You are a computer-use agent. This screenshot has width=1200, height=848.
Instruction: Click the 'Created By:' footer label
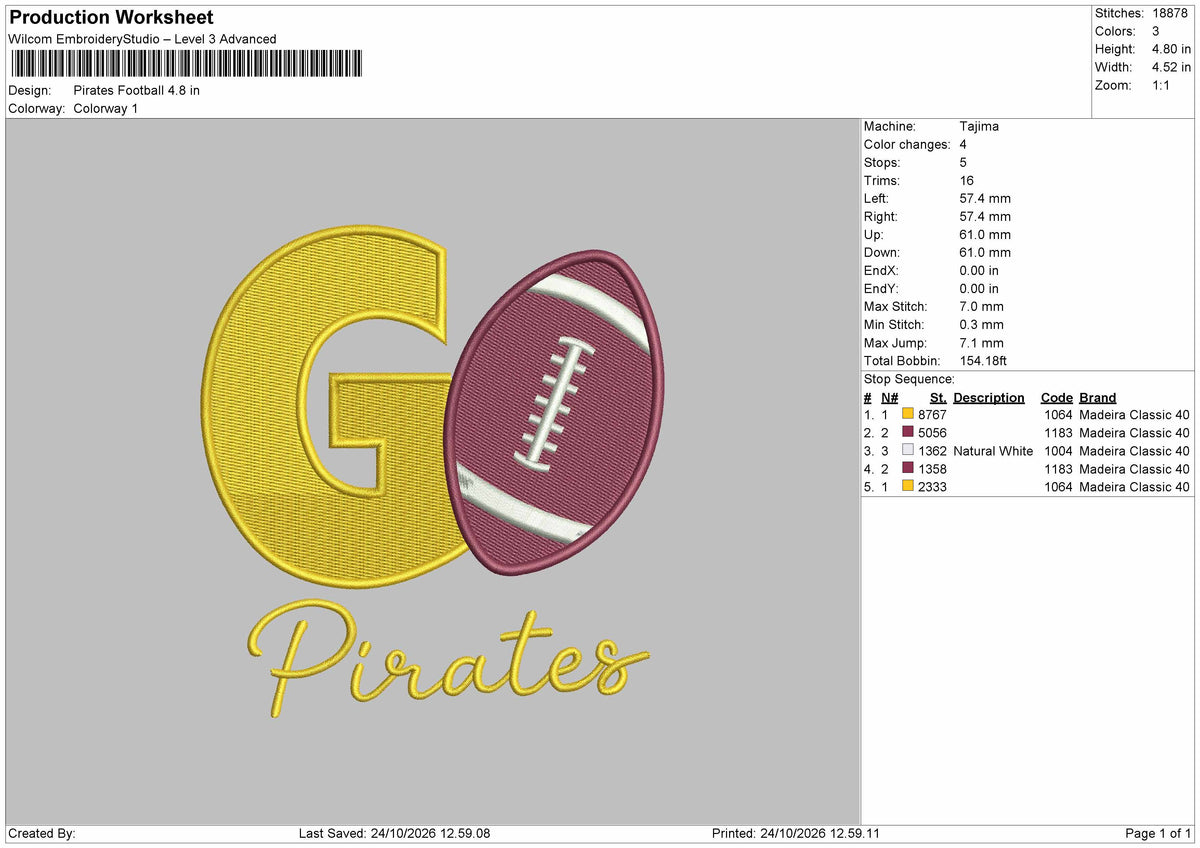(42, 833)
